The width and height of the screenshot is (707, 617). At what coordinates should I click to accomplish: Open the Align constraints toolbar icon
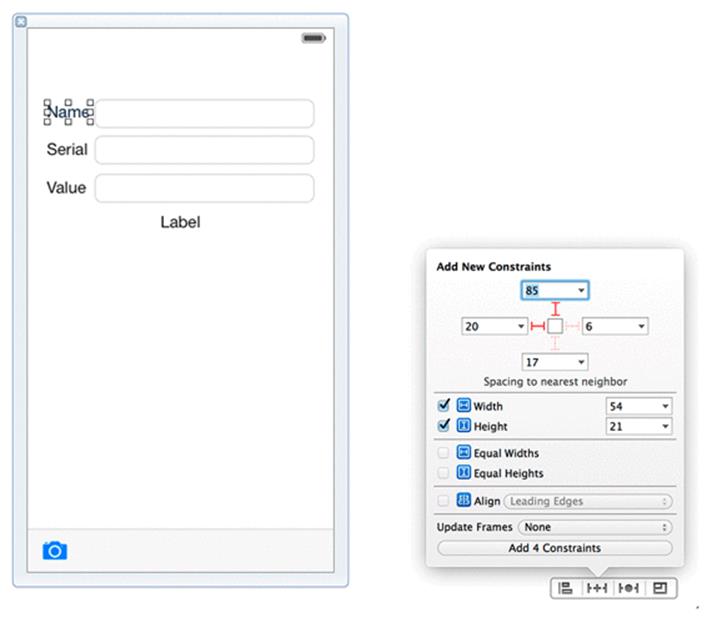click(x=565, y=588)
